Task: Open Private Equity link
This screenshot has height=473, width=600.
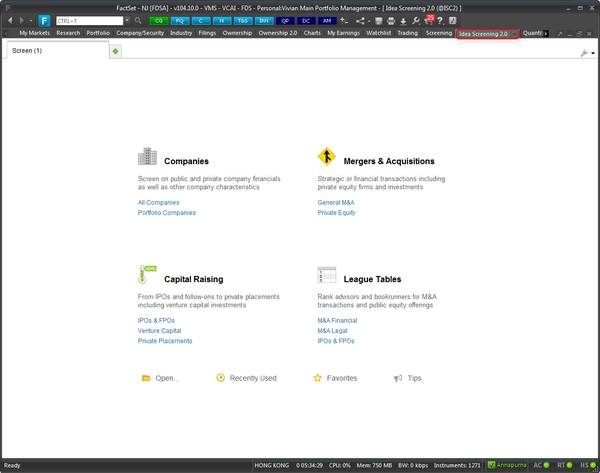Action: tap(336, 213)
